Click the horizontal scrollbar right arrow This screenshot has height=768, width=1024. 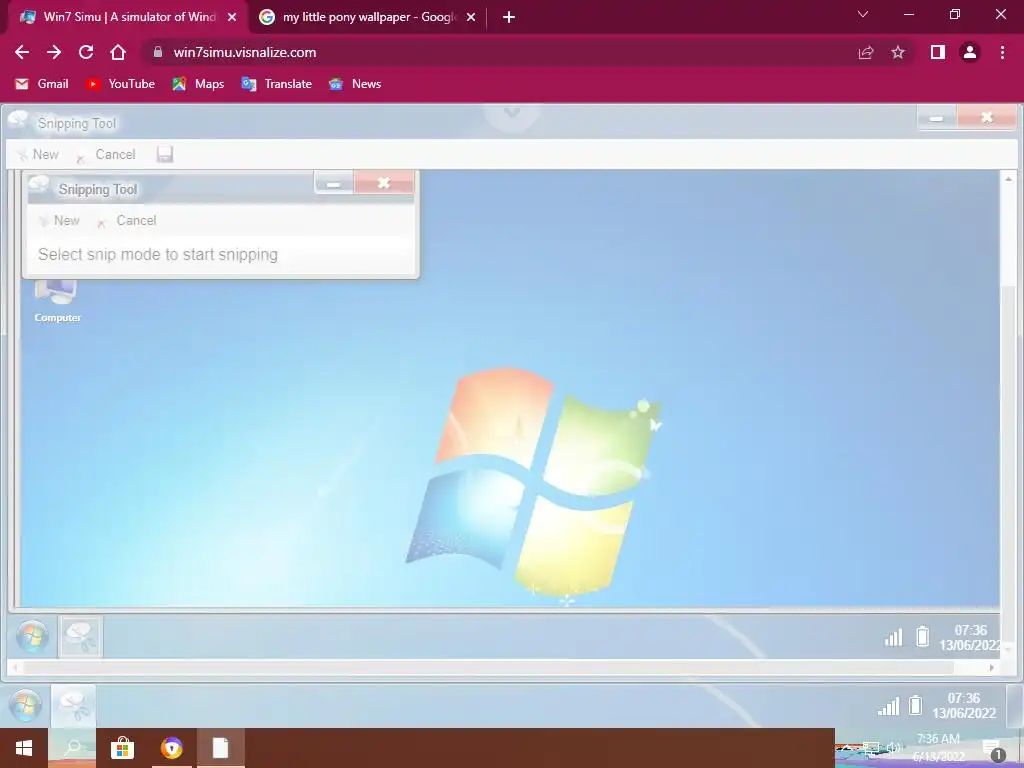[x=991, y=667]
